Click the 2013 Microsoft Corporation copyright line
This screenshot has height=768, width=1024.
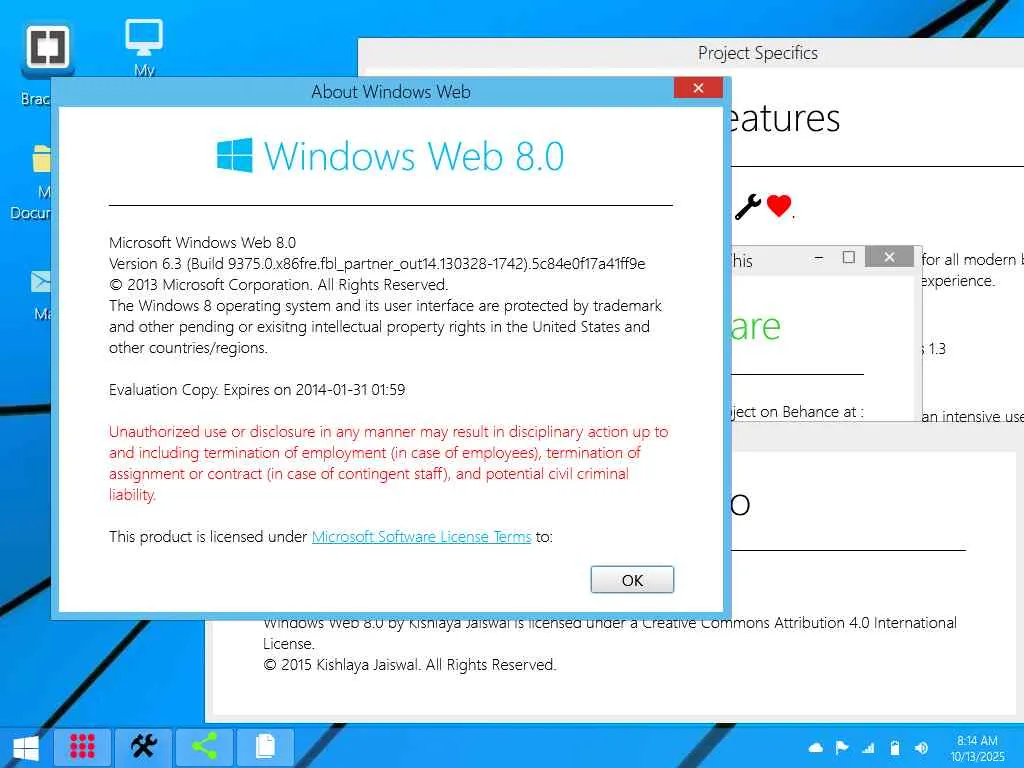coord(278,285)
